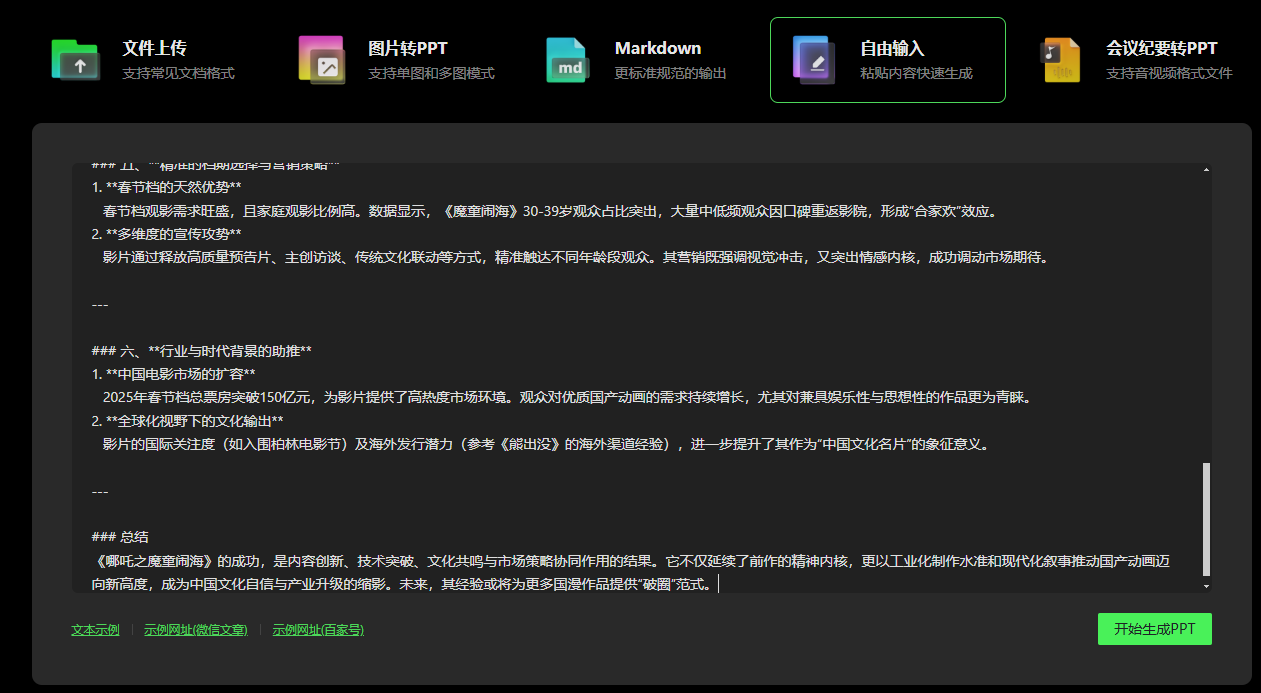The width and height of the screenshot is (1261, 693).
Task: Click the heading "### 总结"
Action: click(120, 537)
